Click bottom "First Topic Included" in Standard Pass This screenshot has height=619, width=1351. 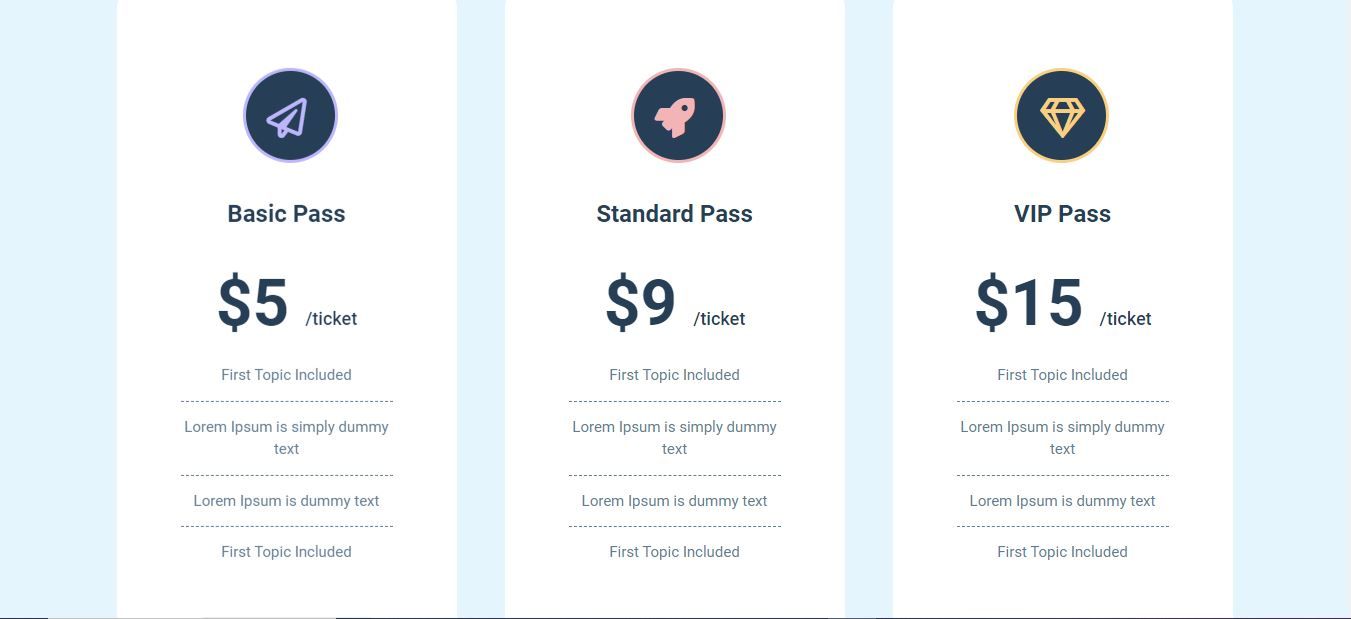tap(674, 552)
